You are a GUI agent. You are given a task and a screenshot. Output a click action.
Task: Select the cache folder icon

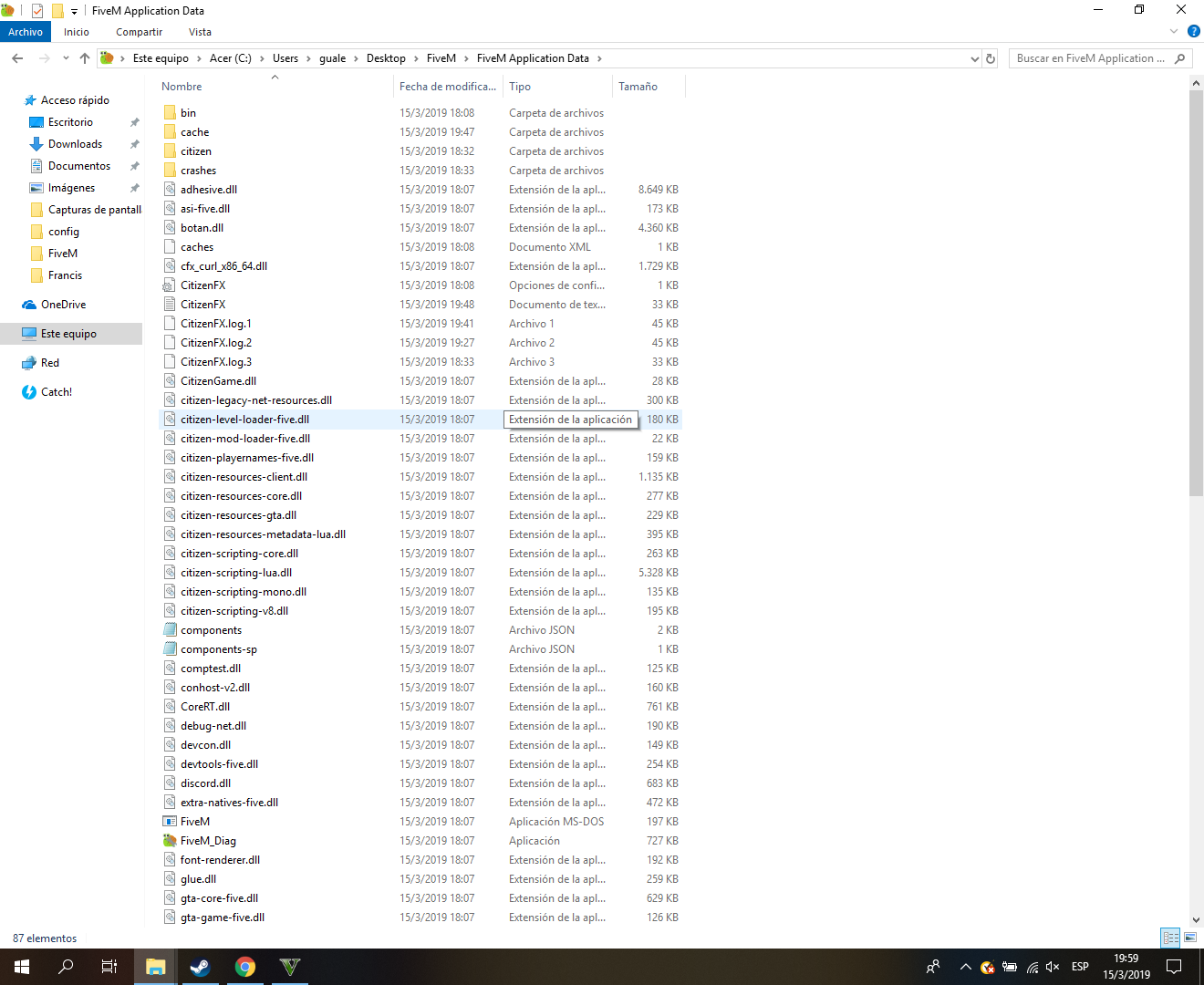coord(170,132)
